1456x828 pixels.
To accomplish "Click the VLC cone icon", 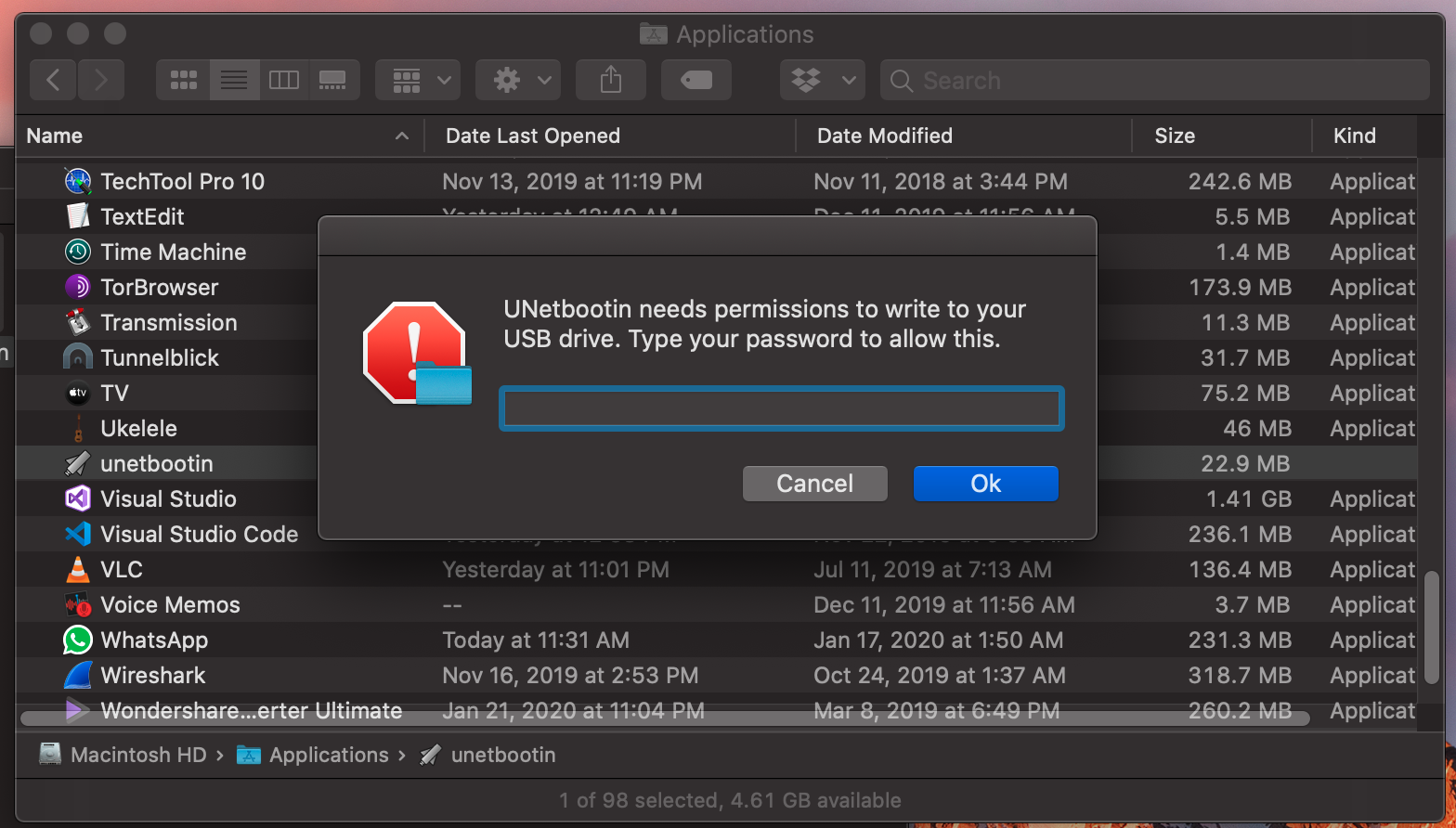I will pyautogui.click(x=78, y=569).
